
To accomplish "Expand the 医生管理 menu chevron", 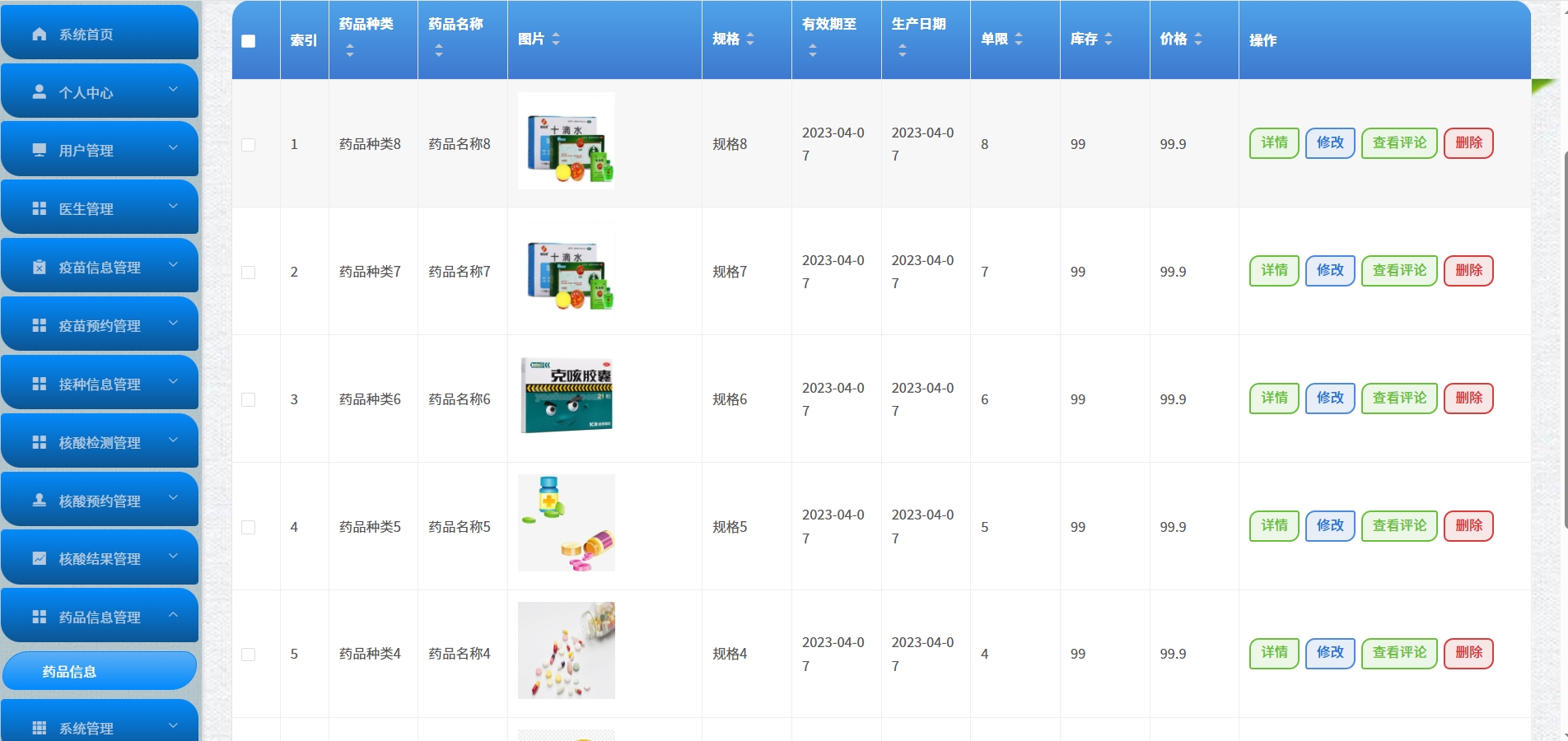I will 173,206.
